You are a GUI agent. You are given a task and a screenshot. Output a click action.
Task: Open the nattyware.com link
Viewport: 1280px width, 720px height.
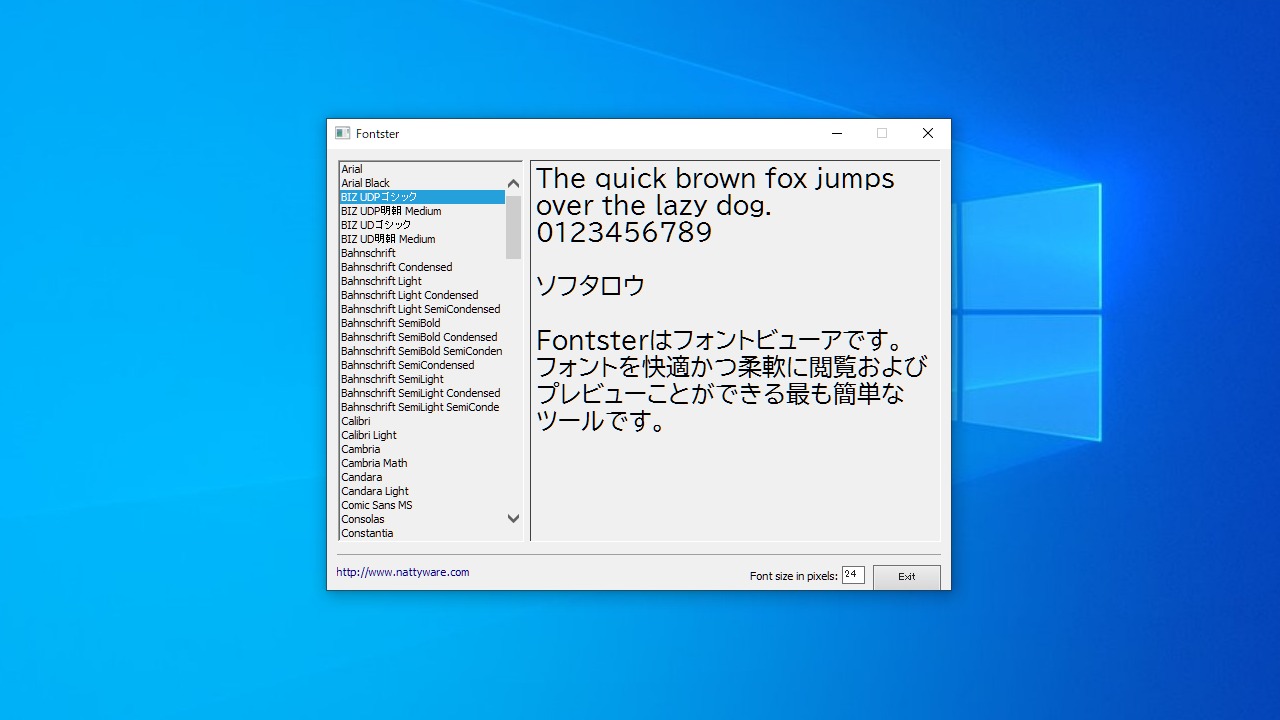tap(403, 572)
